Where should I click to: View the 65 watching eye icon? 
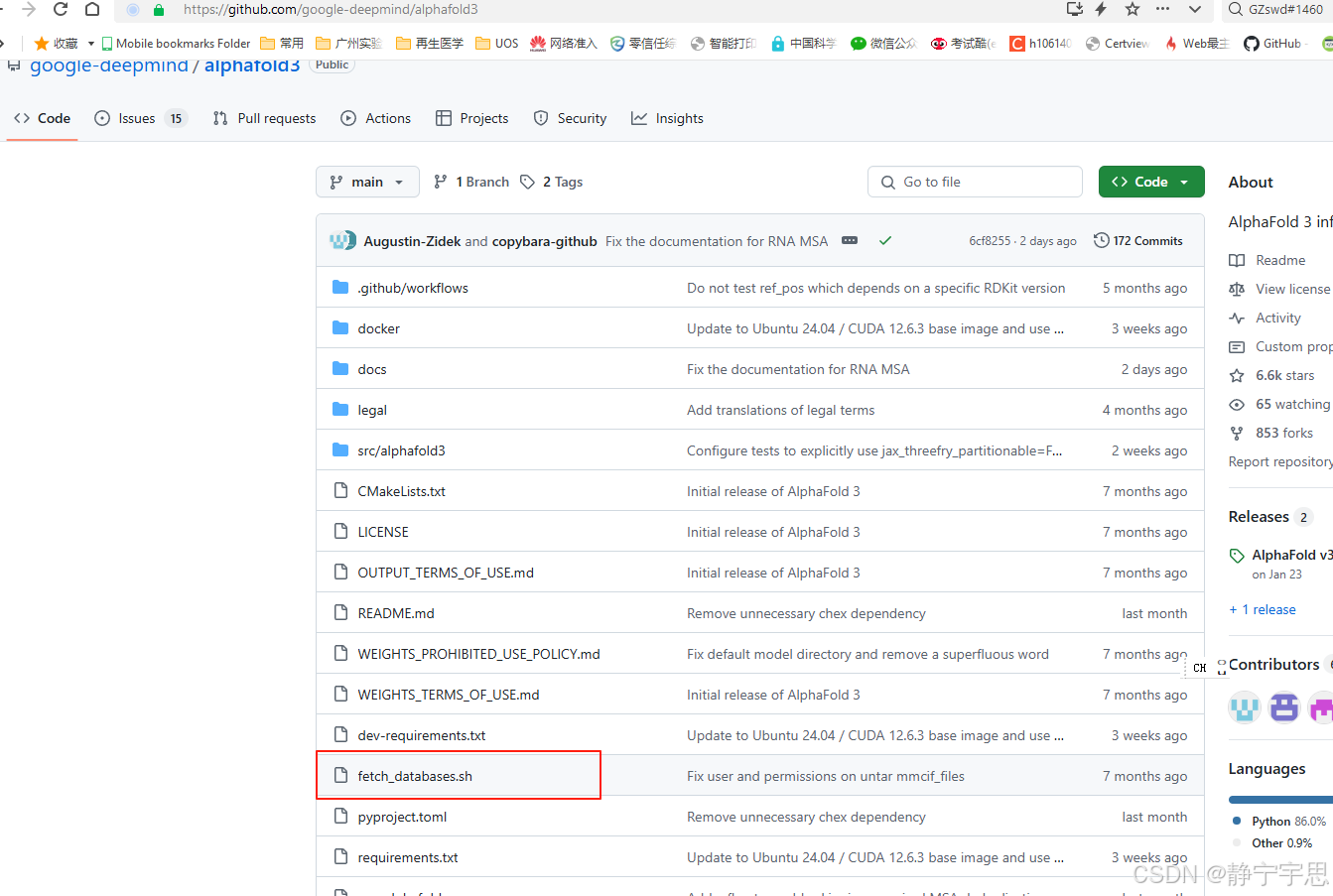[x=1237, y=404]
